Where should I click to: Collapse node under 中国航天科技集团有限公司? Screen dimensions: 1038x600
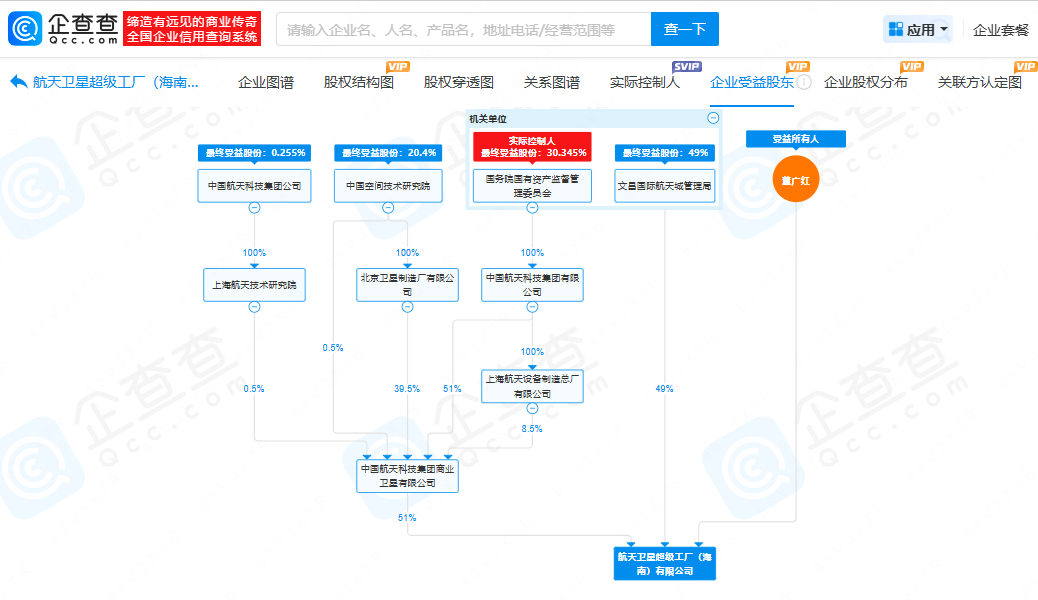click(532, 307)
